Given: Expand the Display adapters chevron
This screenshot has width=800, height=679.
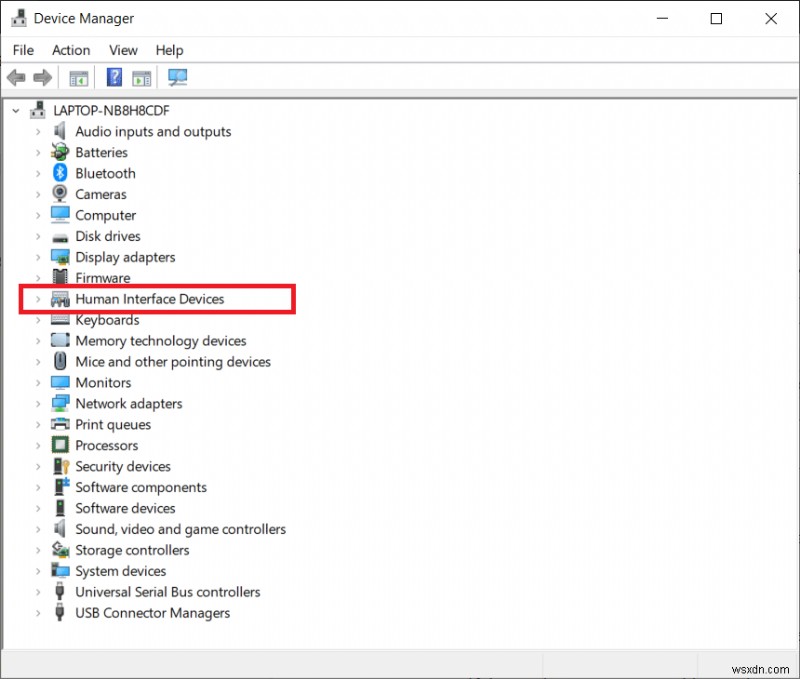Looking at the screenshot, I should (38, 257).
